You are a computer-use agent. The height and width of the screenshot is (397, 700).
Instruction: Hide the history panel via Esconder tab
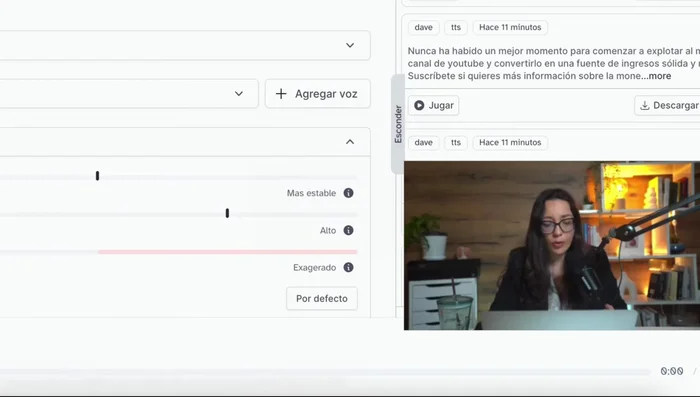(x=398, y=124)
